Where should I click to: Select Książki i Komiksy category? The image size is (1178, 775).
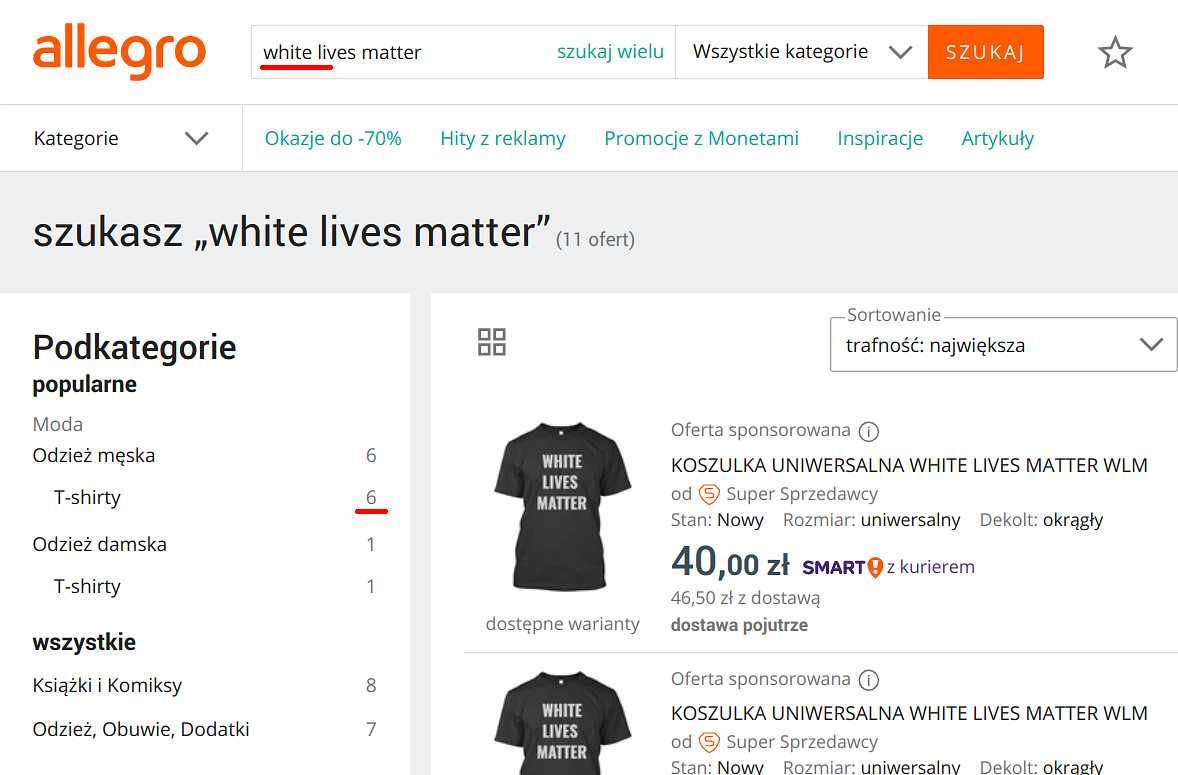click(x=107, y=685)
